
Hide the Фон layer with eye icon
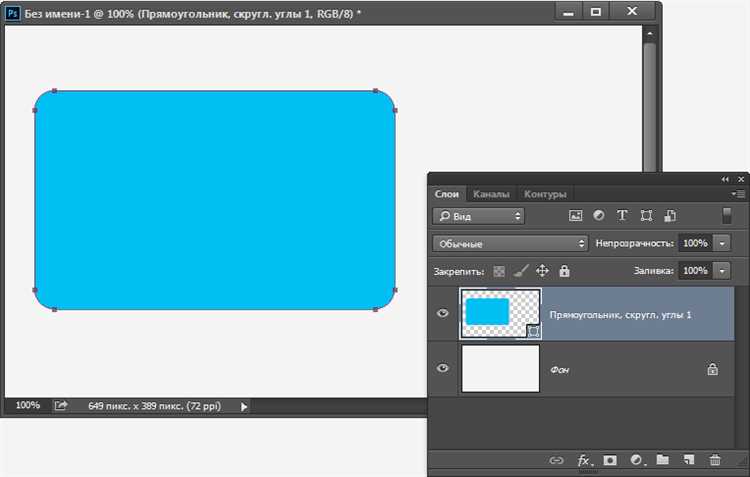pos(443,369)
